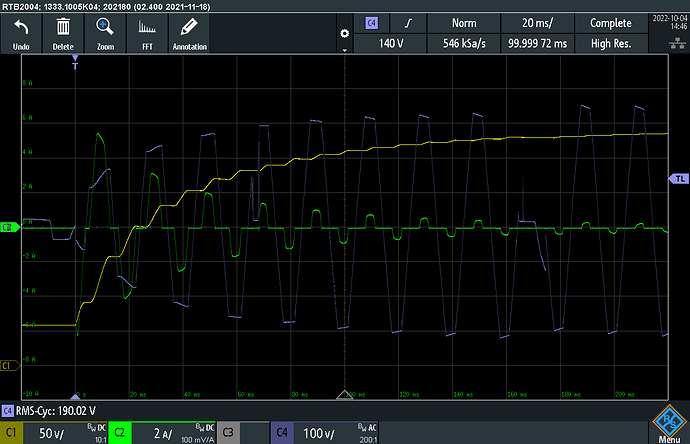Toggle channel C1 on or off

coord(11,433)
